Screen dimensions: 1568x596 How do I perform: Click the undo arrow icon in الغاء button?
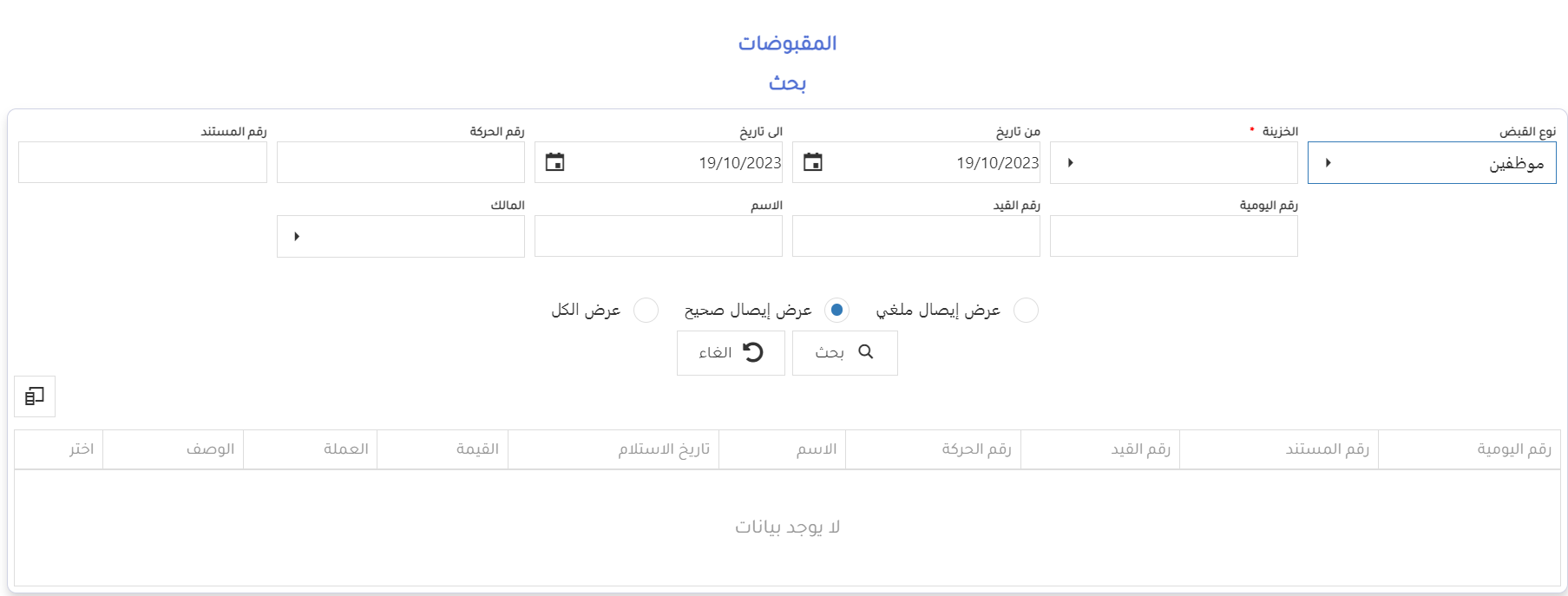pyautogui.click(x=752, y=352)
